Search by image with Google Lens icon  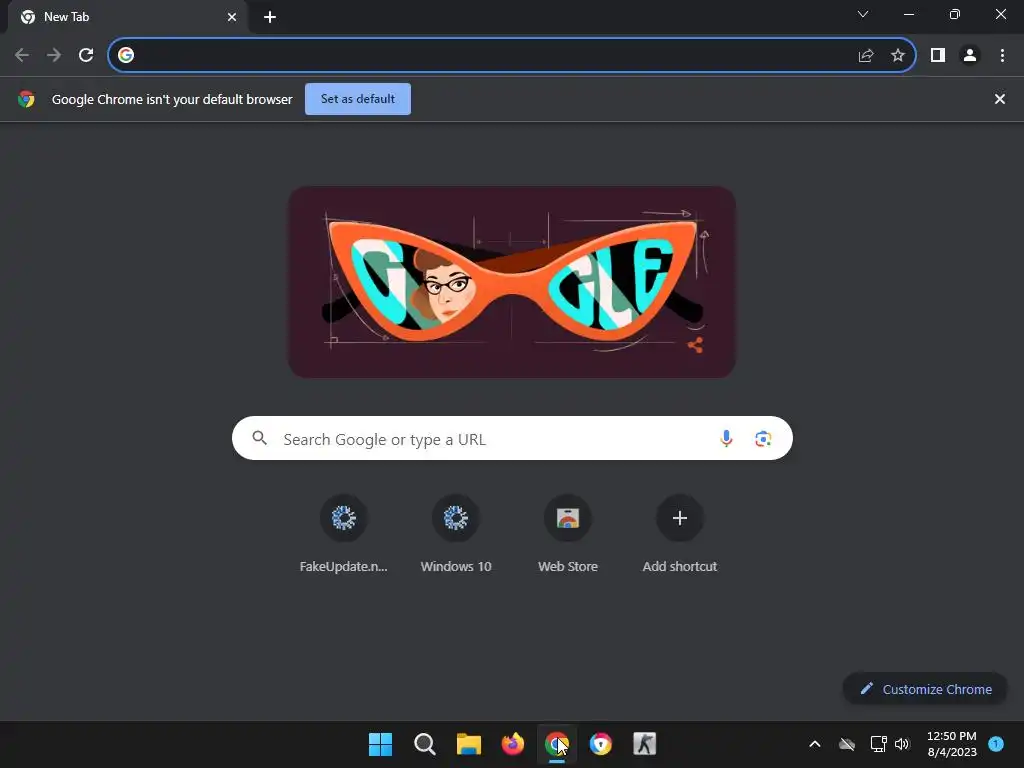763,438
